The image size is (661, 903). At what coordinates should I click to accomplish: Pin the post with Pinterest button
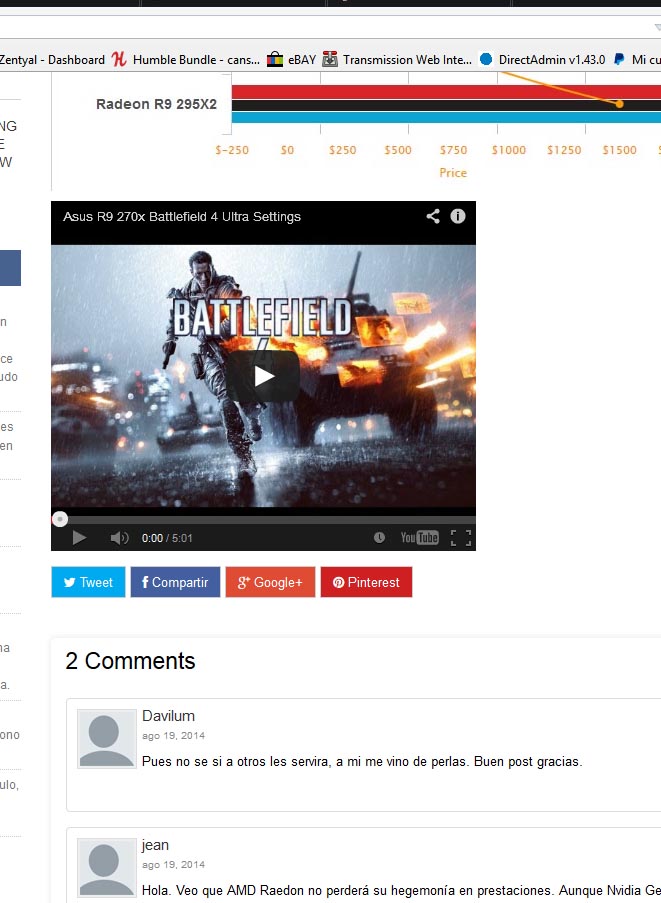[x=366, y=582]
